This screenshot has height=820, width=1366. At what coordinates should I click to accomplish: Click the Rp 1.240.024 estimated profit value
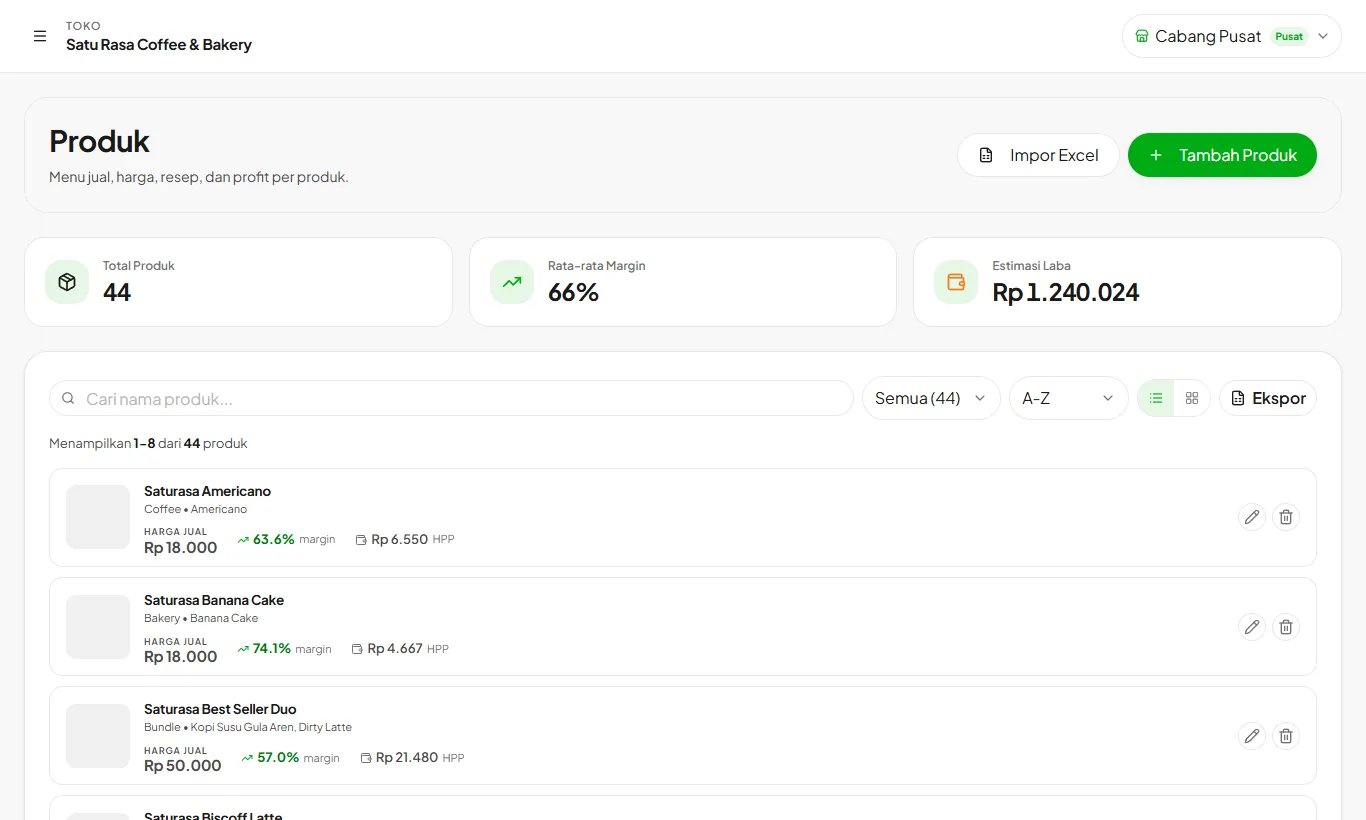coord(1066,292)
